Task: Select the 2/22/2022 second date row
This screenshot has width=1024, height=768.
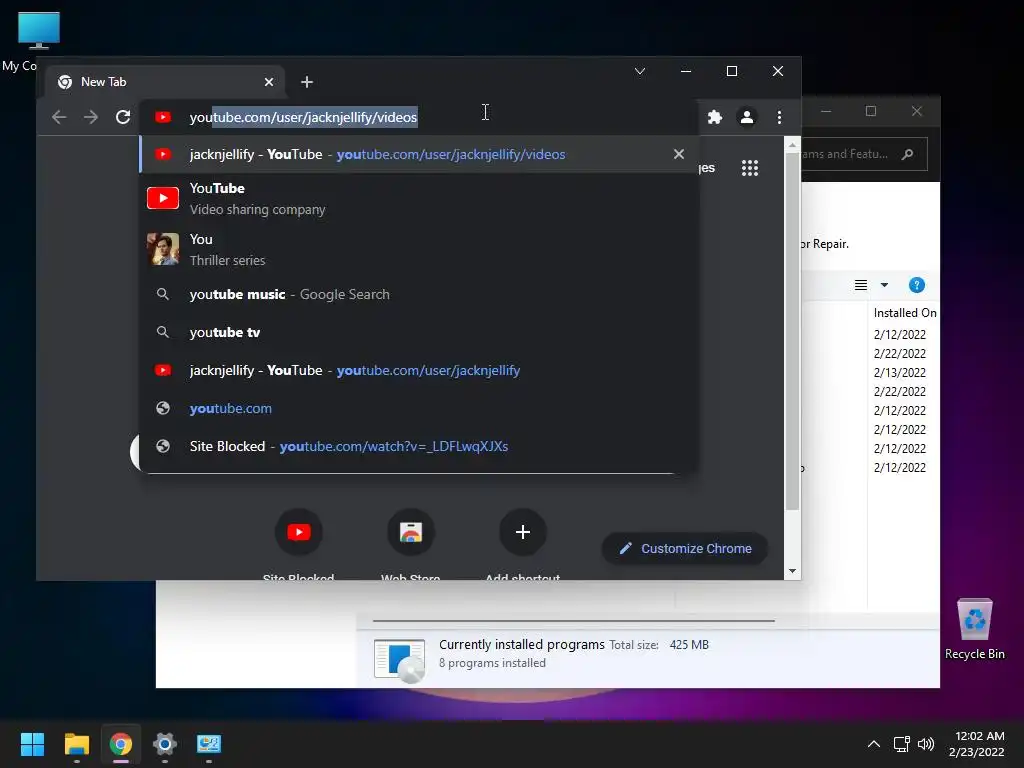Action: coord(900,391)
